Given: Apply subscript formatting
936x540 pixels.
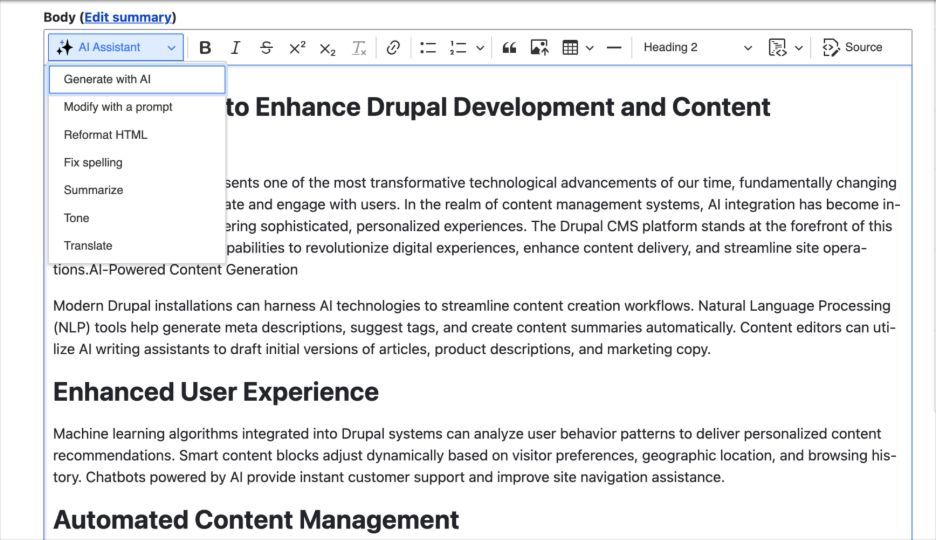Looking at the screenshot, I should (328, 47).
